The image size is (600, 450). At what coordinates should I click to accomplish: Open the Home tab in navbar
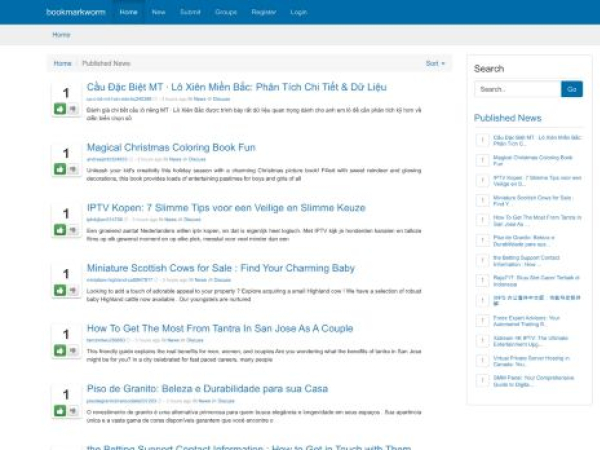pos(129,12)
